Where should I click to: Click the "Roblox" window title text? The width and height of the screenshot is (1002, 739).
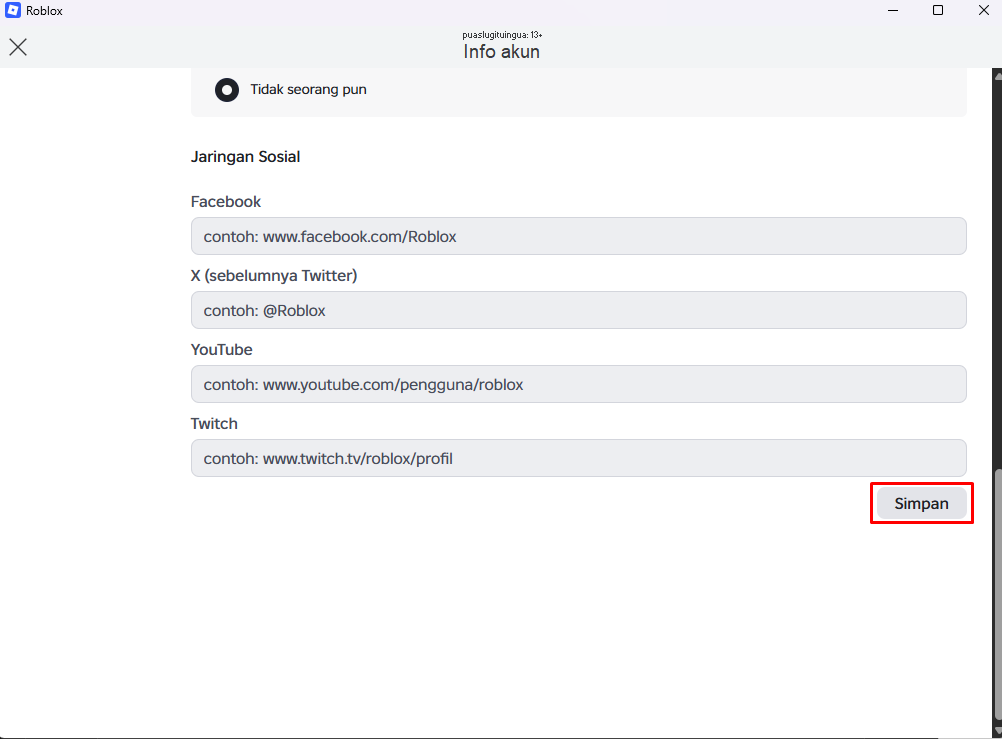[44, 11]
